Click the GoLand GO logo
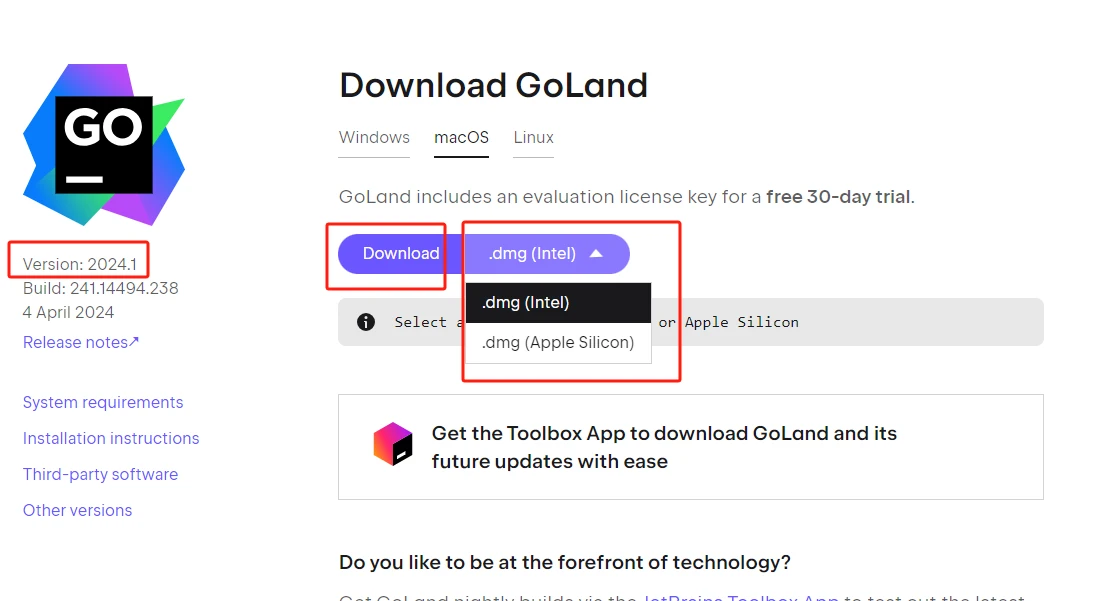Viewport: 1116px width, 601px height. click(x=104, y=145)
